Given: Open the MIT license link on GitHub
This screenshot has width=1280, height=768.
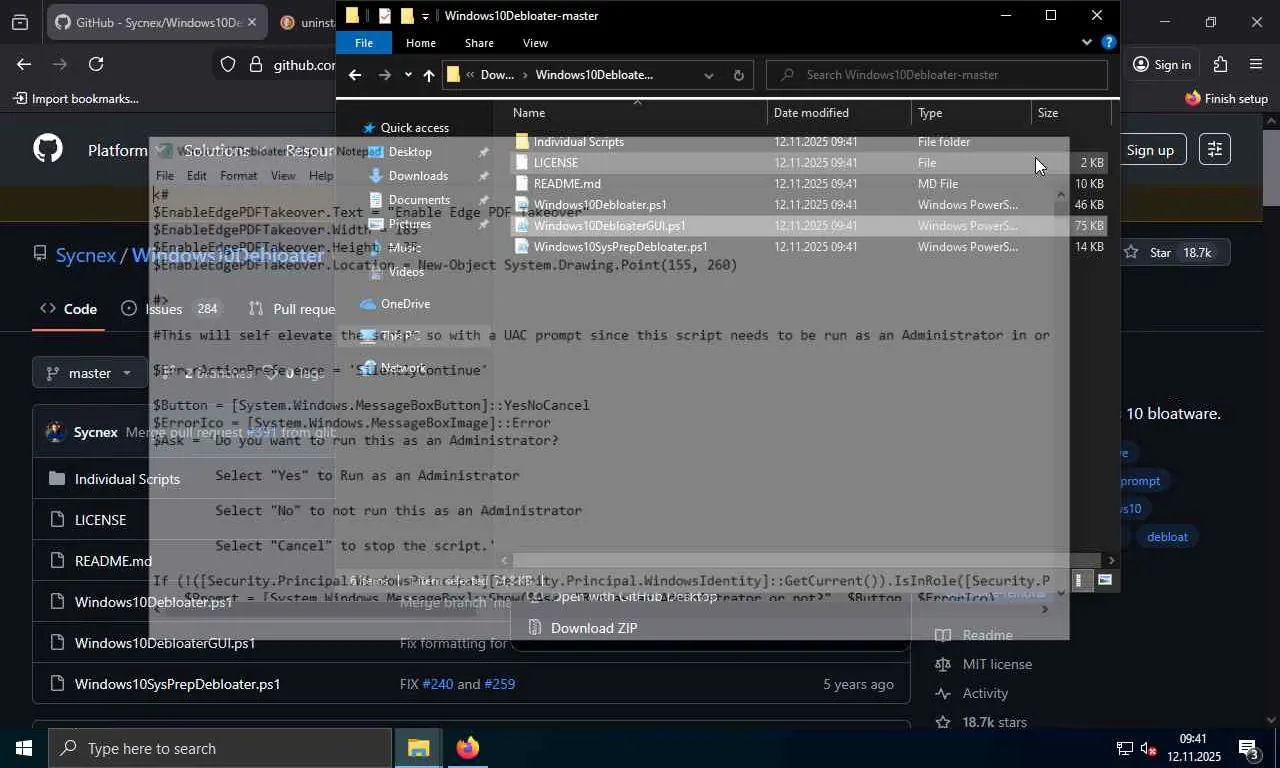Looking at the screenshot, I should click(997, 664).
